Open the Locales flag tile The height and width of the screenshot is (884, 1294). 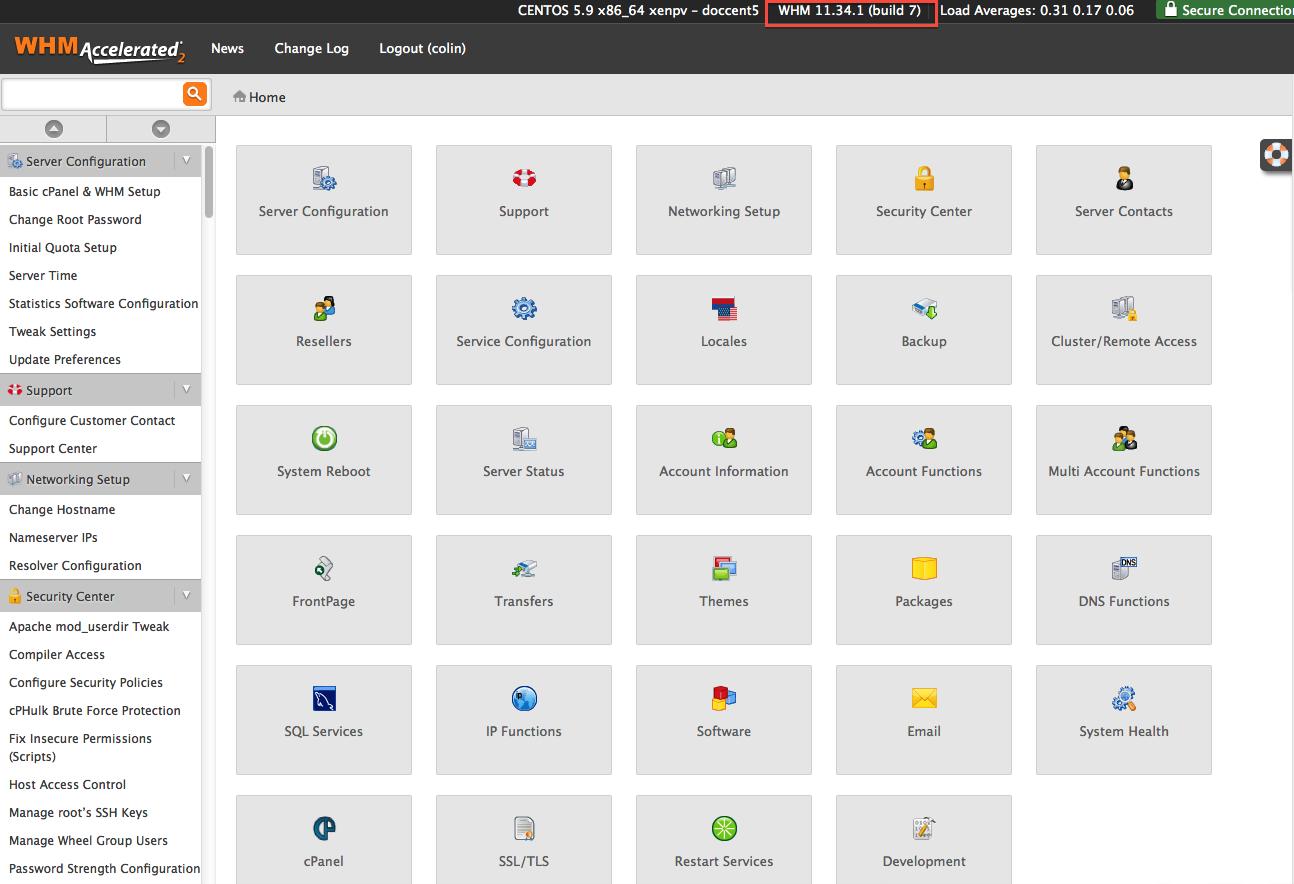[x=724, y=330]
